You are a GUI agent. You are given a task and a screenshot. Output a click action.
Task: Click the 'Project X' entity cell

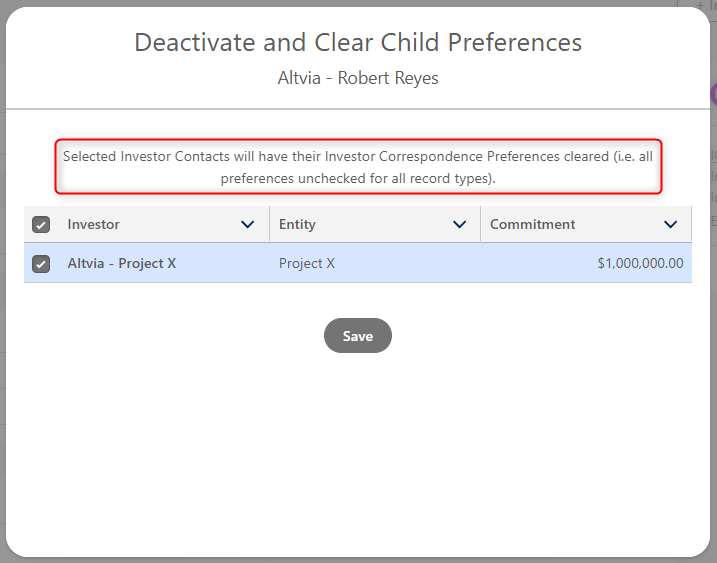click(x=307, y=263)
